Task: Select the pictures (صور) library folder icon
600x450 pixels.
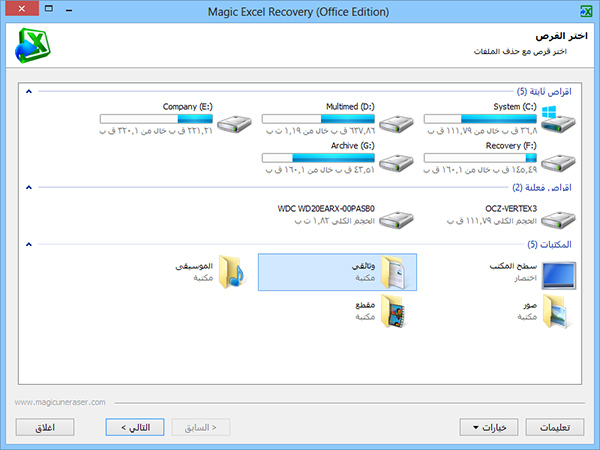Action: [x=556, y=311]
